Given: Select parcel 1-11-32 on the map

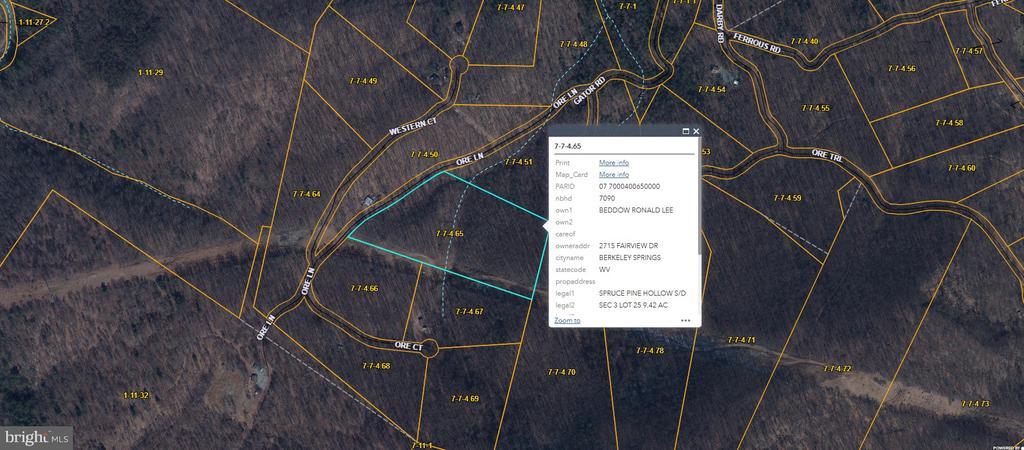Looking at the screenshot, I should [x=136, y=395].
